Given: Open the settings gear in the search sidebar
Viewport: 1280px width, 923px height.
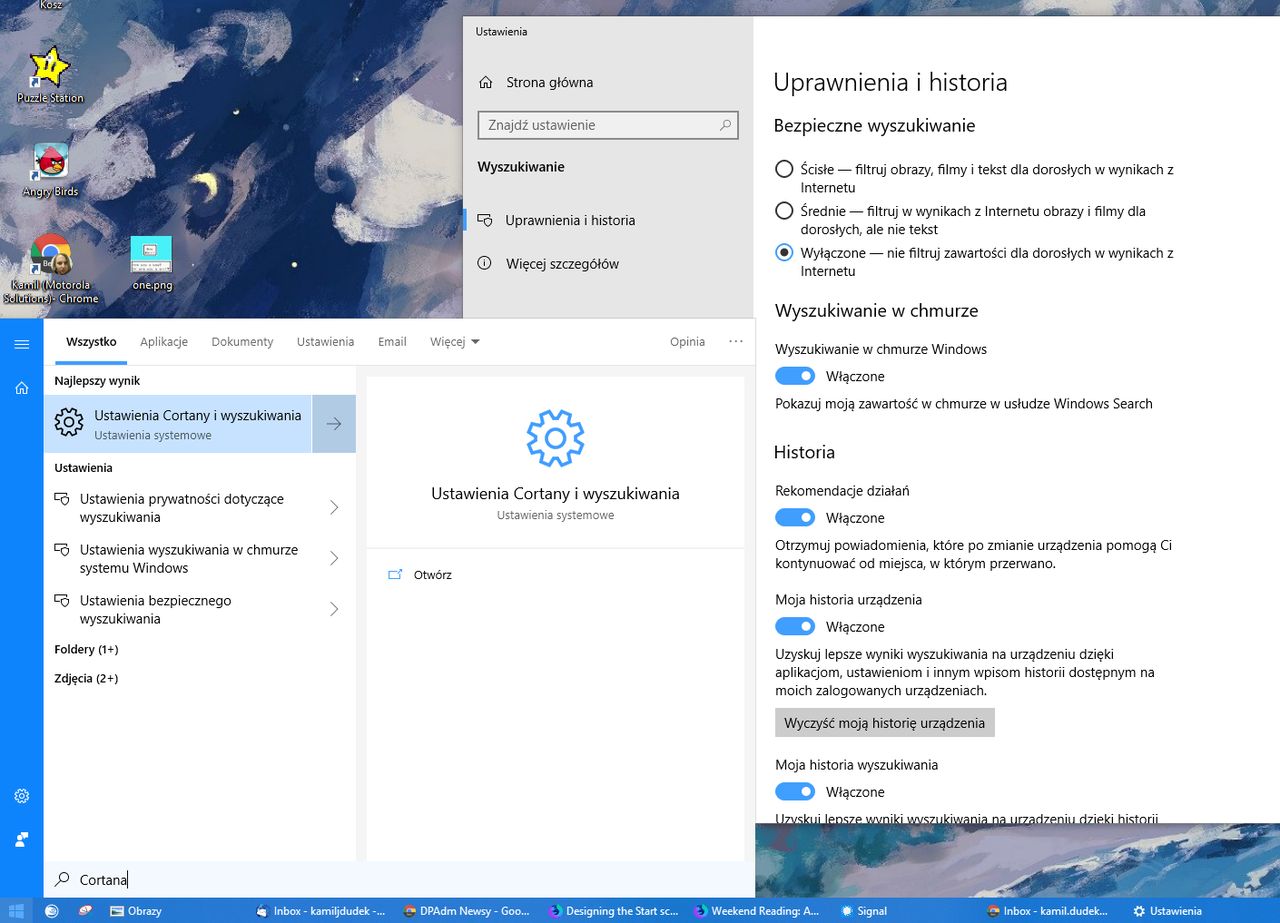Looking at the screenshot, I should 21,796.
